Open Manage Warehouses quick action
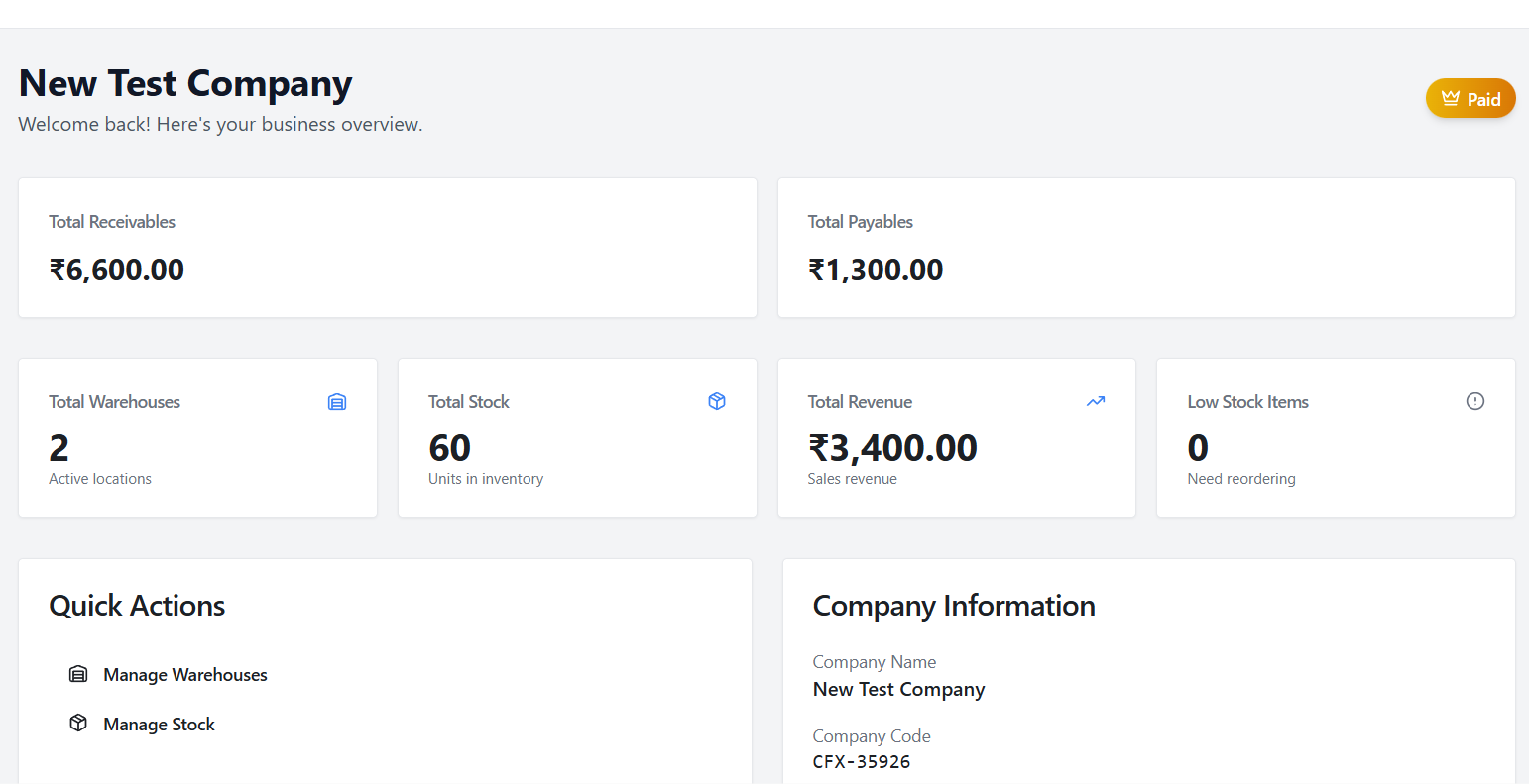Image resolution: width=1529 pixels, height=784 pixels. coord(184,674)
